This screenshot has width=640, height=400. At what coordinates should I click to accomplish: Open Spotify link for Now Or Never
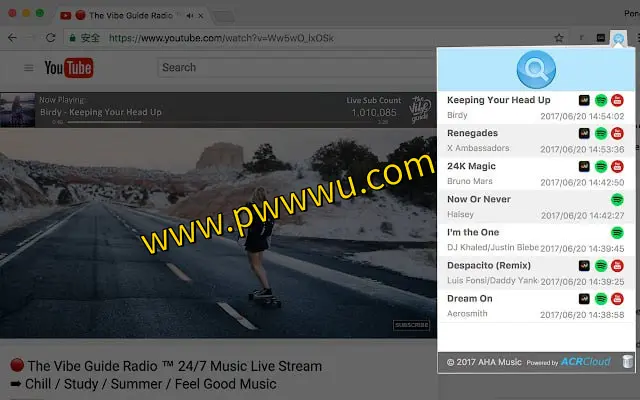(618, 200)
